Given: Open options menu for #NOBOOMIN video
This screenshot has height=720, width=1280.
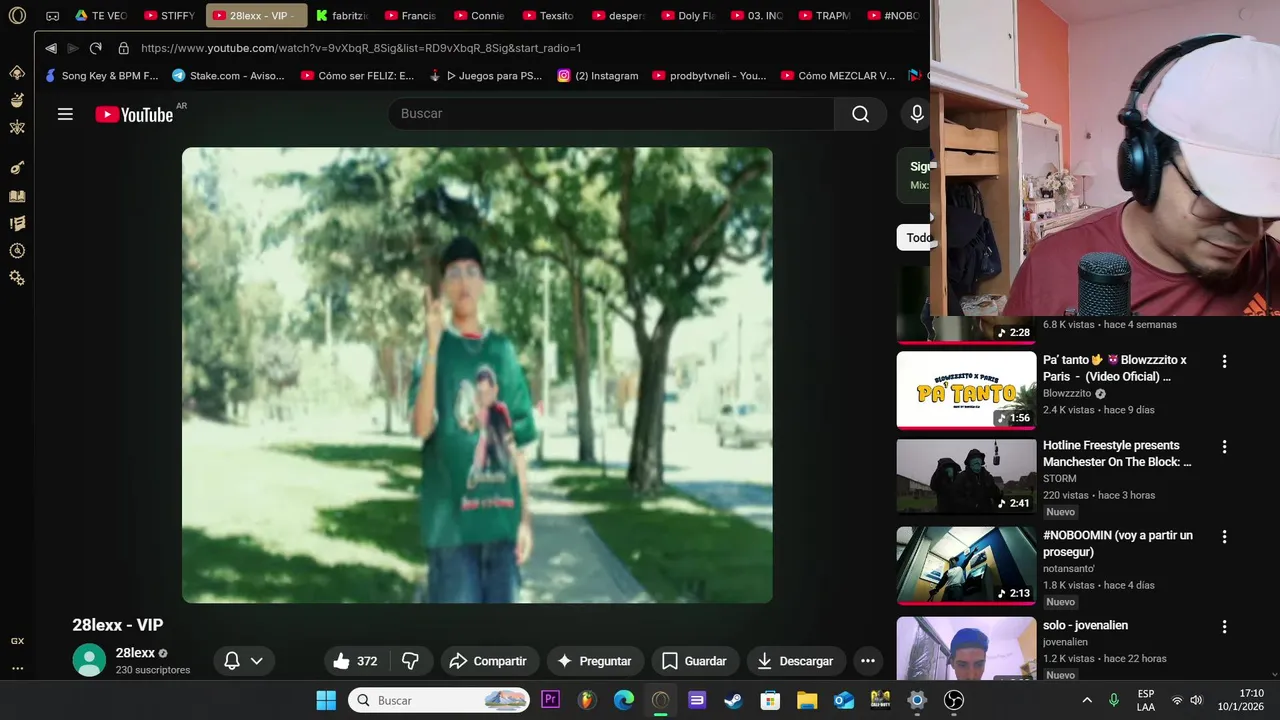Looking at the screenshot, I should (1224, 537).
